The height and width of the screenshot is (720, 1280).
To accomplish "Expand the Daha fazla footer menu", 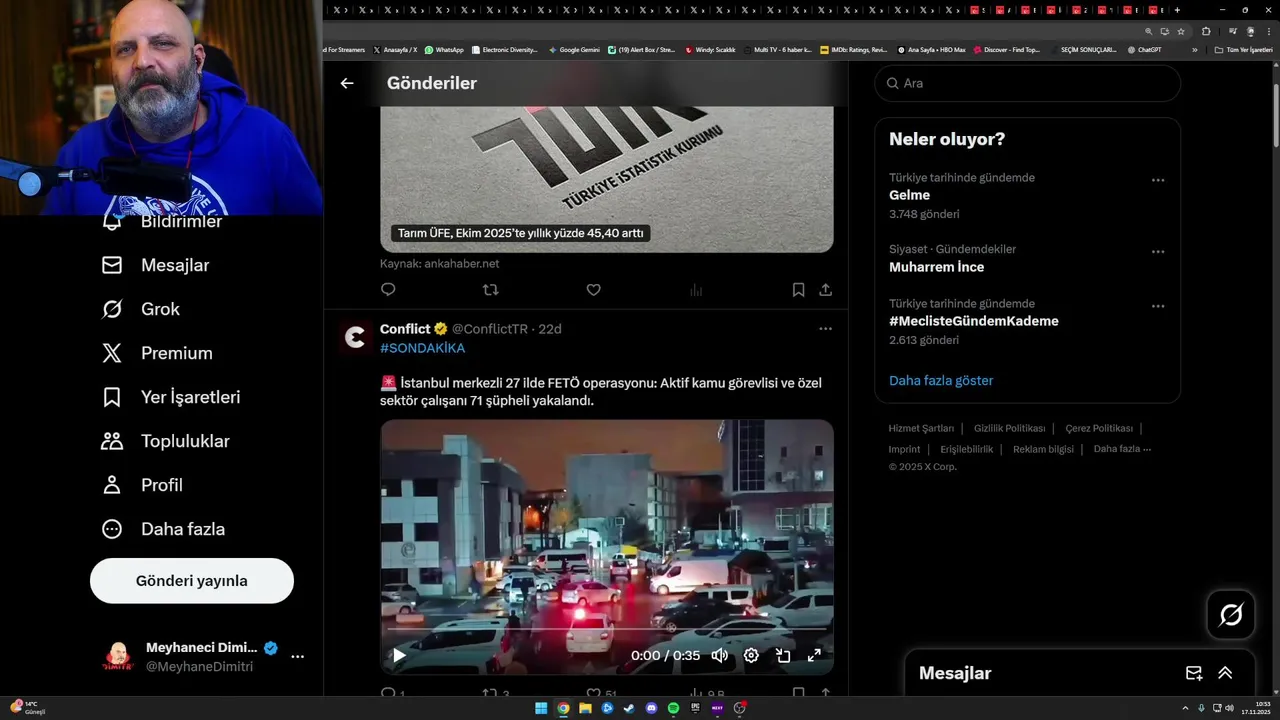I will pyautogui.click(x=1122, y=449).
